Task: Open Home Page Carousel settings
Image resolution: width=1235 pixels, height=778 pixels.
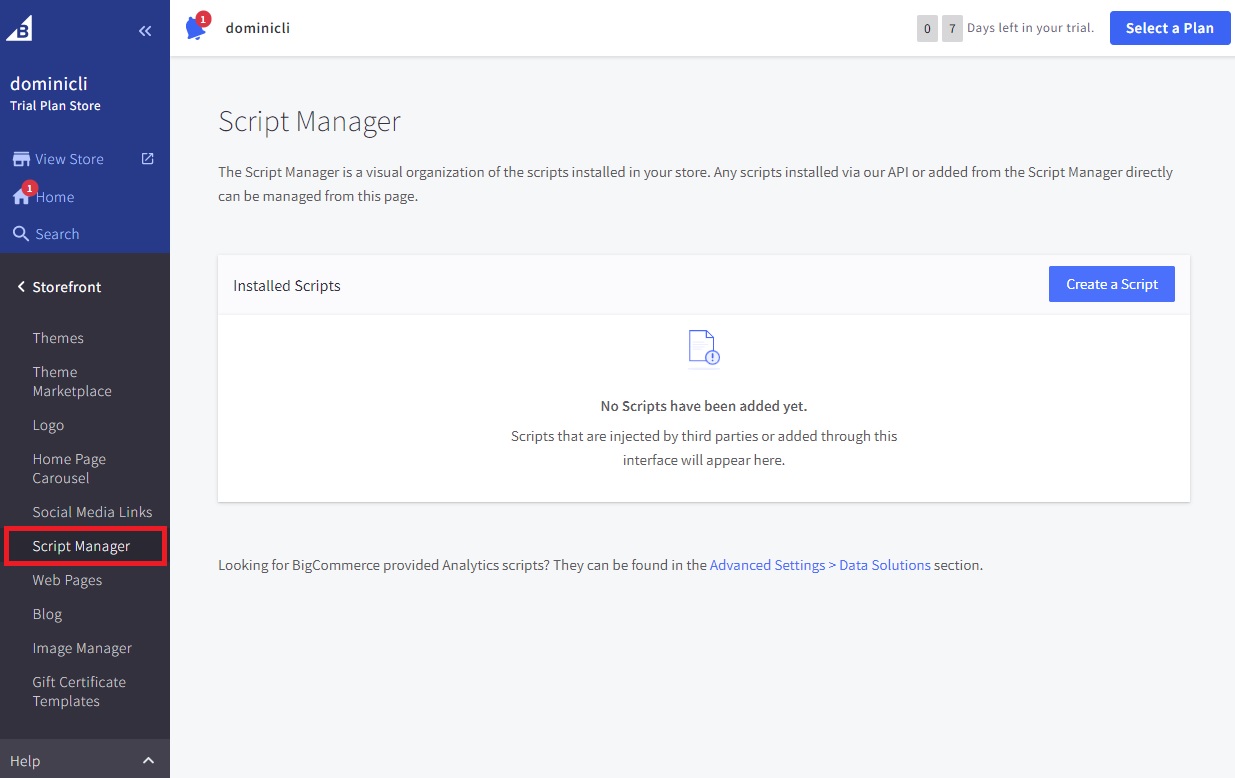Action: (x=69, y=468)
